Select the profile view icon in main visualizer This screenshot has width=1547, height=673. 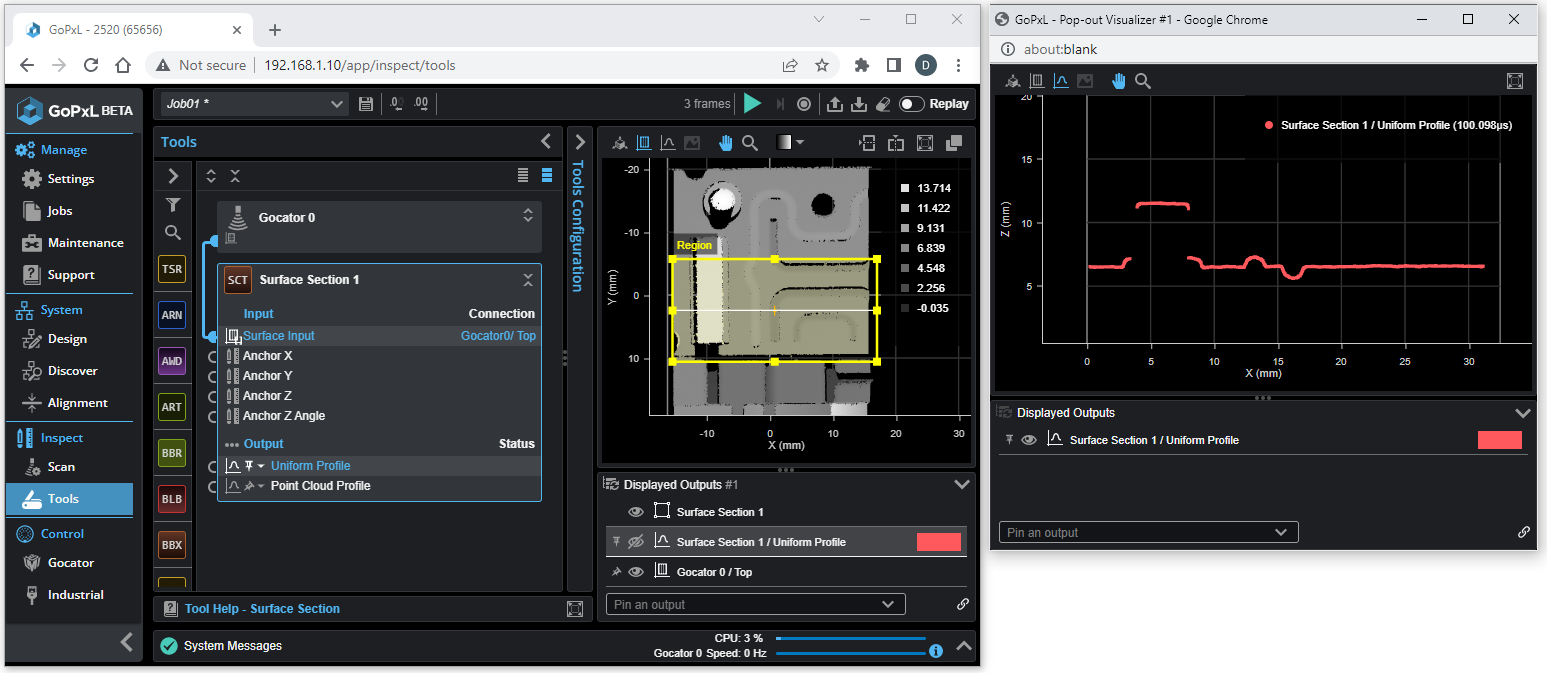tap(668, 143)
